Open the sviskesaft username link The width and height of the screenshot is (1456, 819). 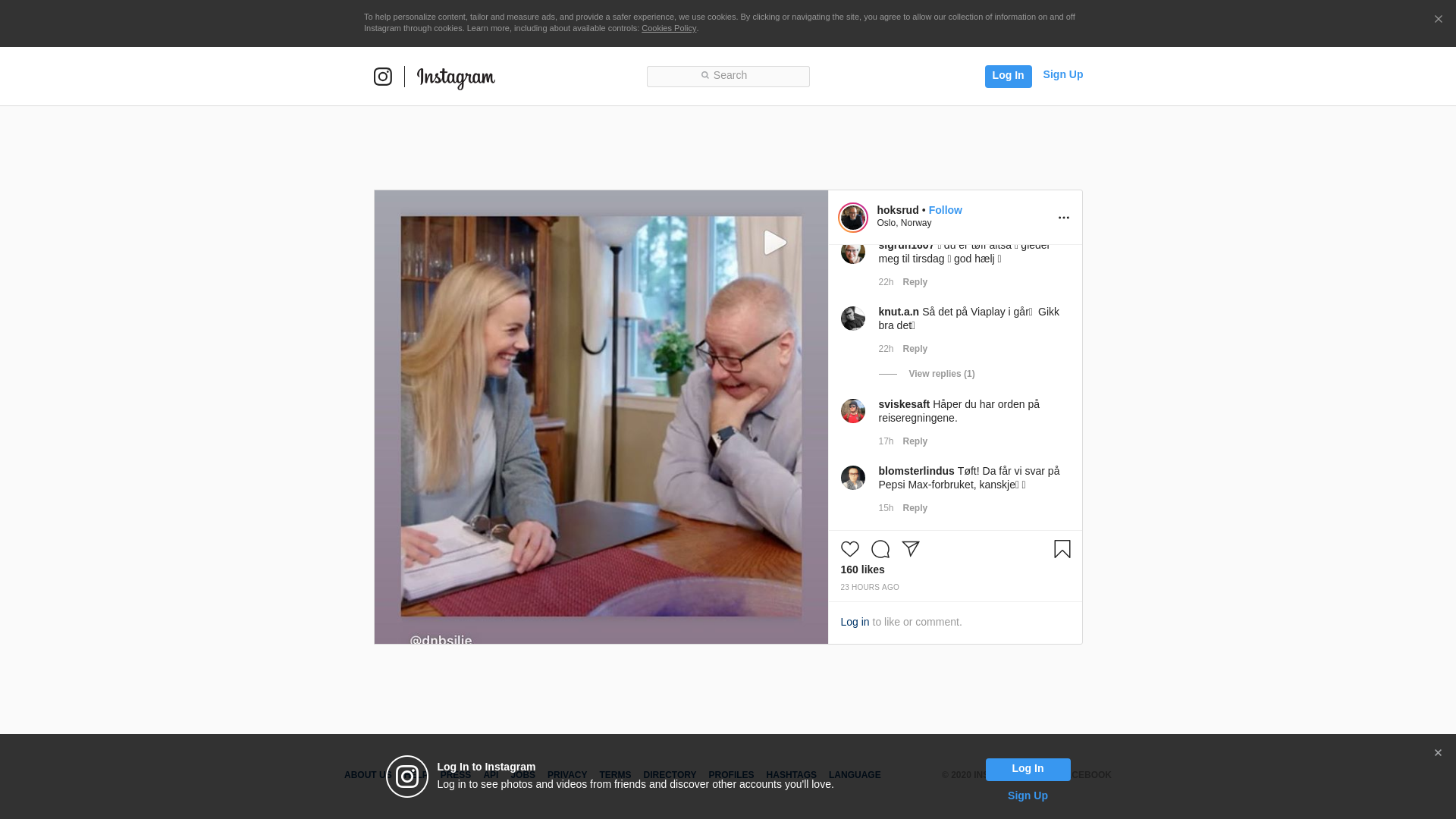[x=904, y=404]
